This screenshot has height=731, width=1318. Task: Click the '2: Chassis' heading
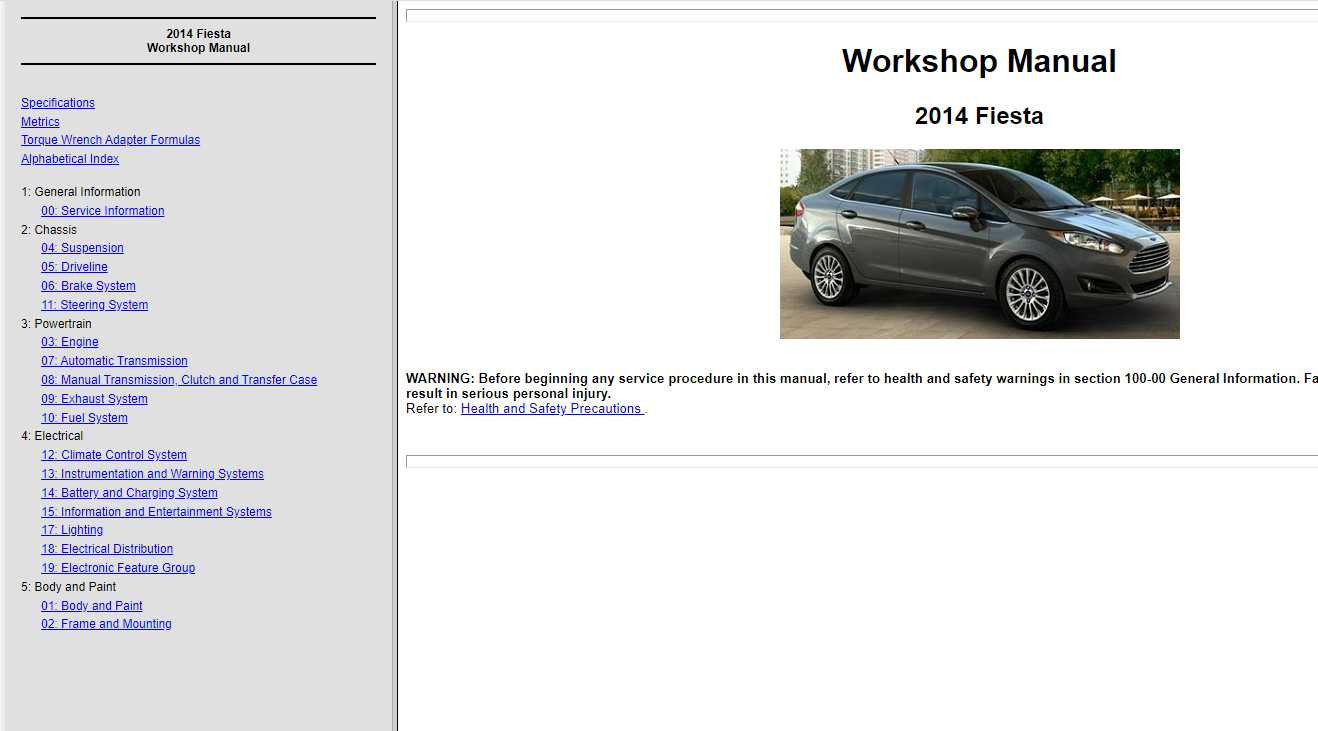tap(49, 230)
